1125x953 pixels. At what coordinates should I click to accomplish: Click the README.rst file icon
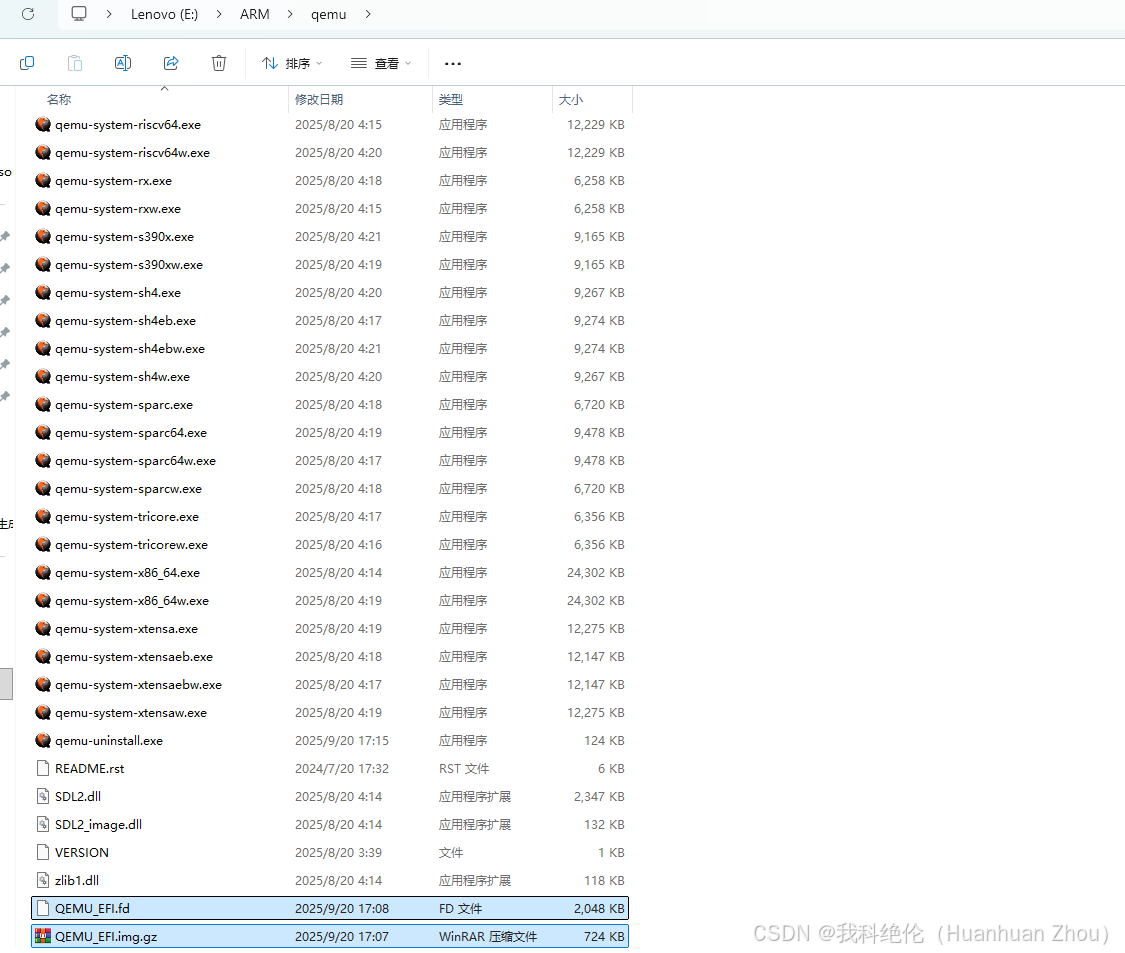(43, 768)
